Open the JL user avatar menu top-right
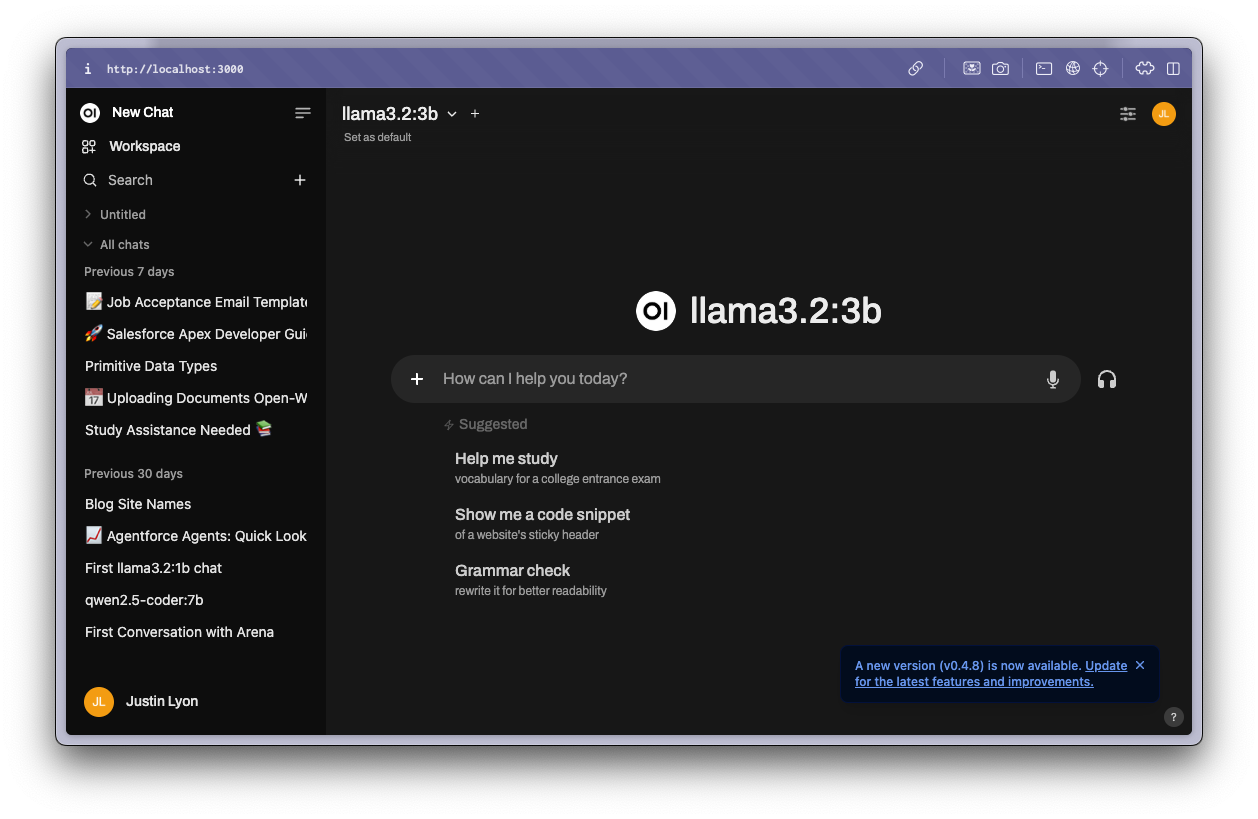 pos(1164,114)
